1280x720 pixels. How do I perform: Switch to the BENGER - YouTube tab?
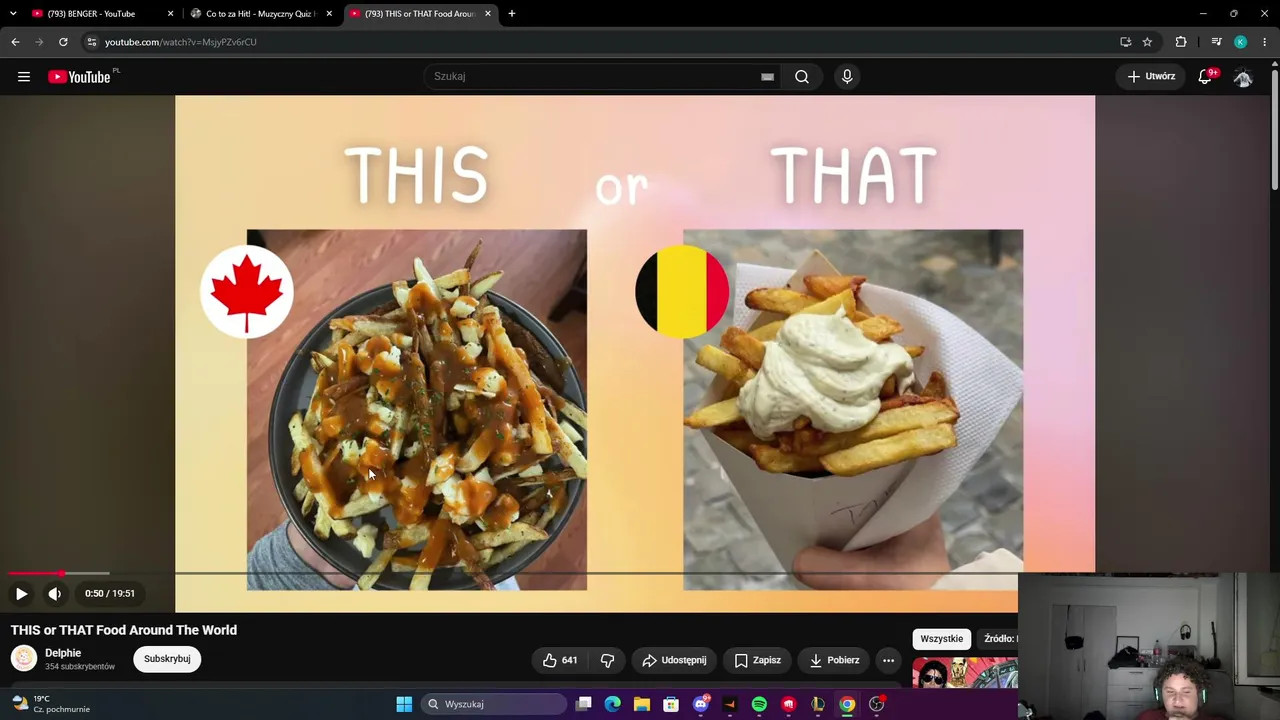coord(92,14)
